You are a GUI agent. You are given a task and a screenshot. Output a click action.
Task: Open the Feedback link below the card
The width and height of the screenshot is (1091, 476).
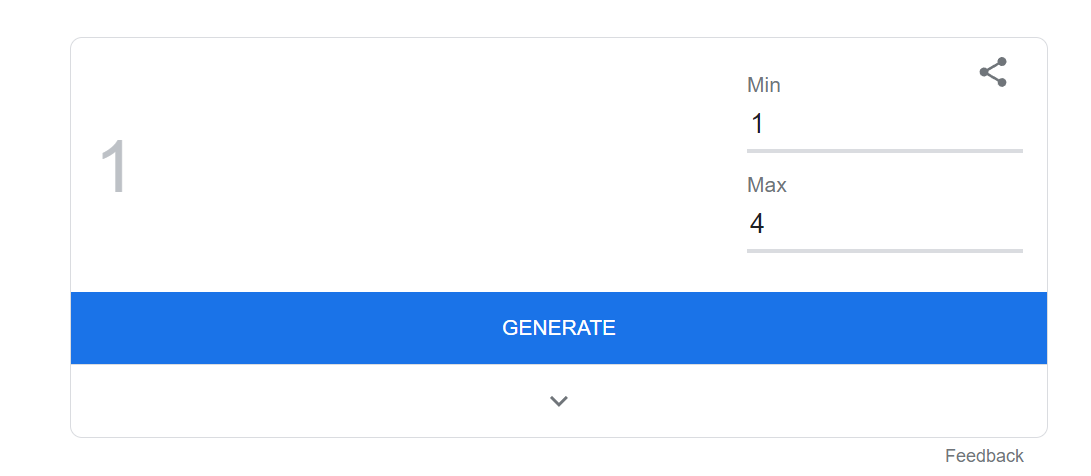click(x=984, y=456)
